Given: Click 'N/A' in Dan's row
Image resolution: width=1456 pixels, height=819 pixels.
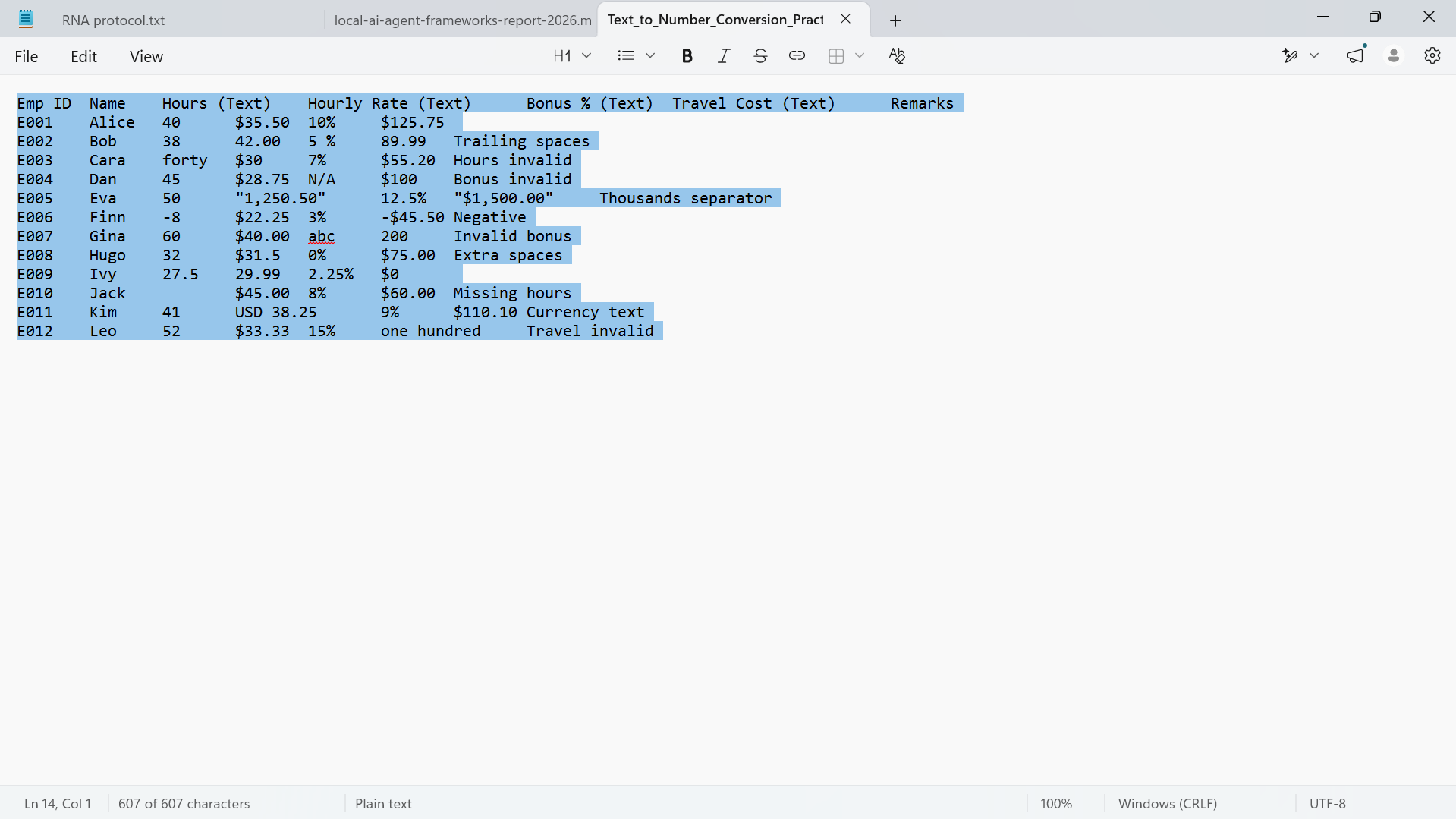Looking at the screenshot, I should (322, 179).
